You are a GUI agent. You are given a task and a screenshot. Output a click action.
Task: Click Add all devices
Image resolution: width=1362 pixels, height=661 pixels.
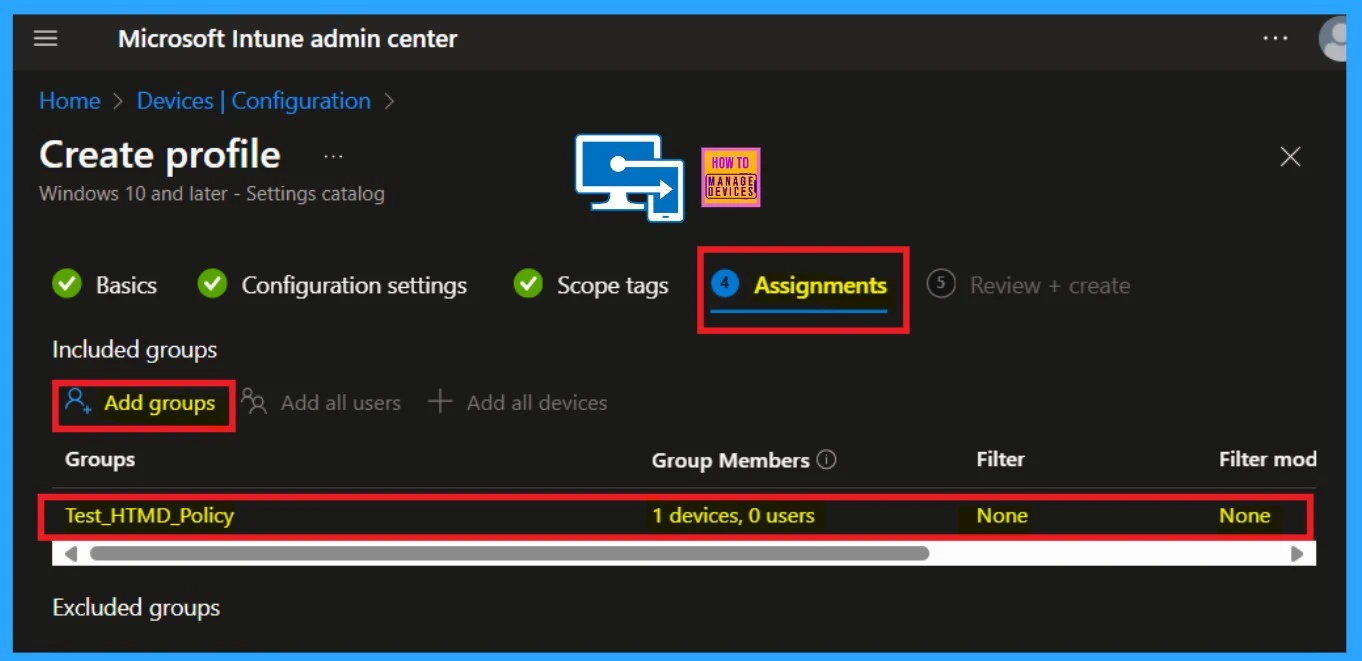tap(518, 403)
